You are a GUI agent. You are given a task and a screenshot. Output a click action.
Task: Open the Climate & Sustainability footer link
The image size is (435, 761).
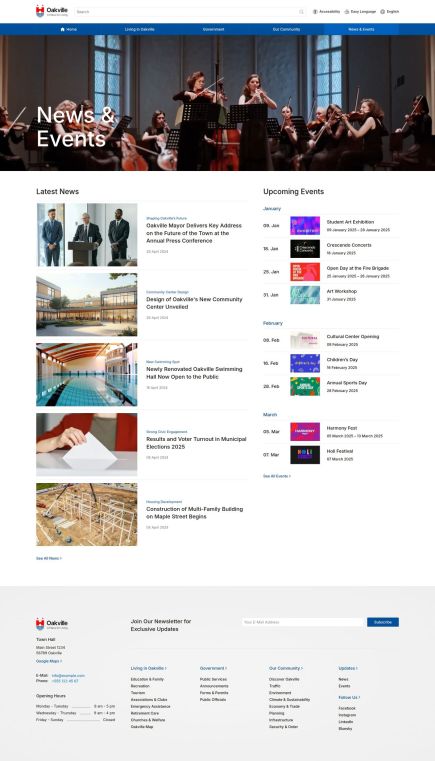289,700
